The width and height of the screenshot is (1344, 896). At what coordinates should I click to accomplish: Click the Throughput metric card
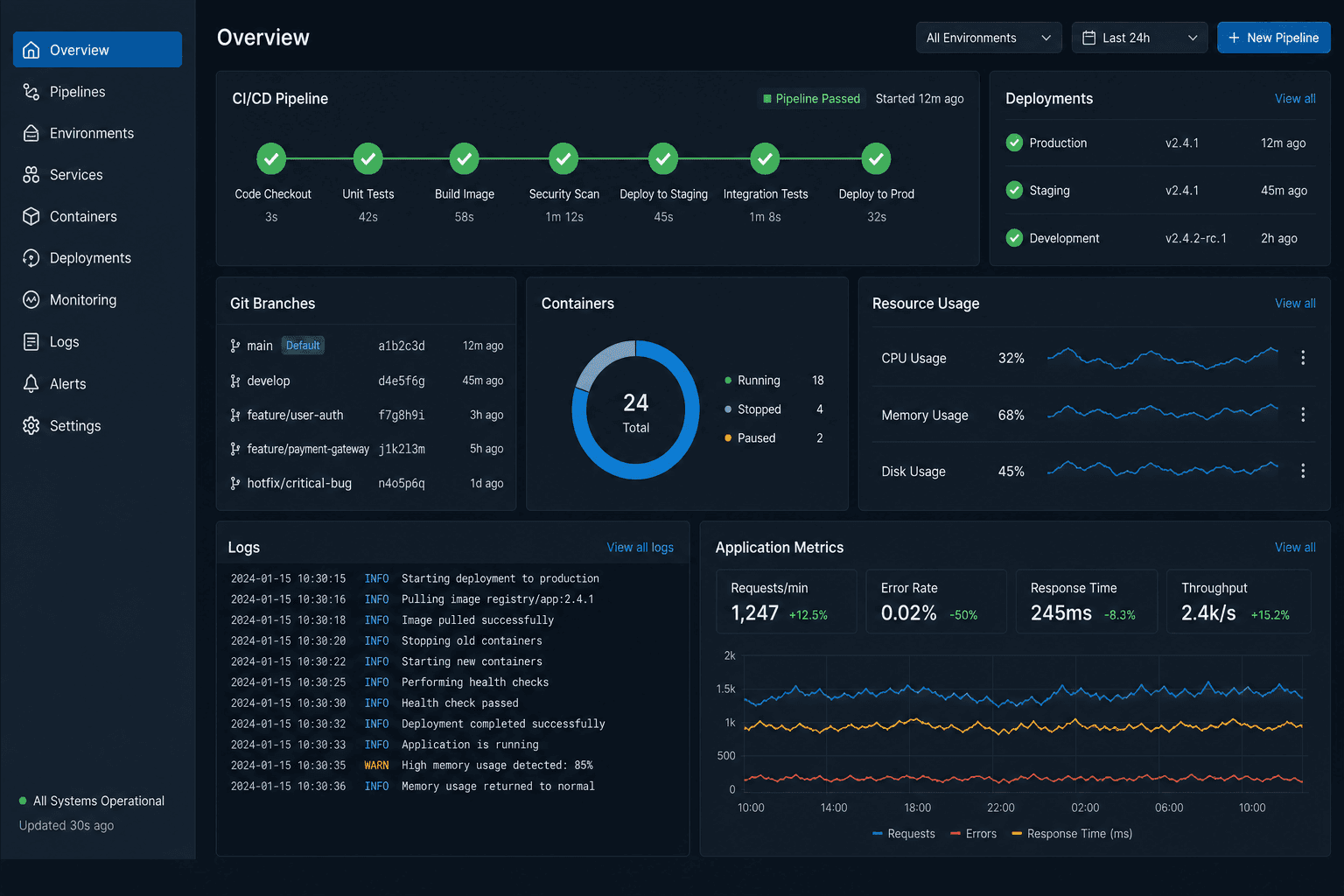(1239, 601)
